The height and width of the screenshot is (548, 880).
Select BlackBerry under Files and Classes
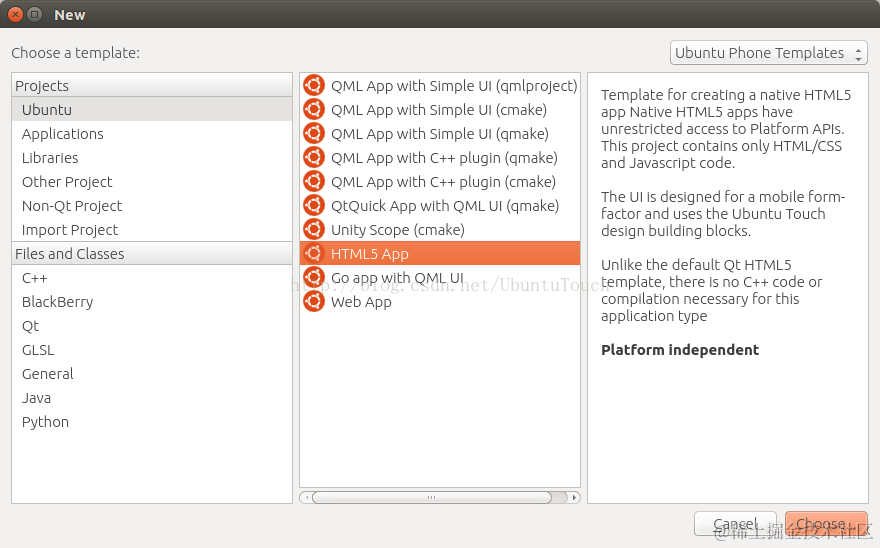click(152, 302)
